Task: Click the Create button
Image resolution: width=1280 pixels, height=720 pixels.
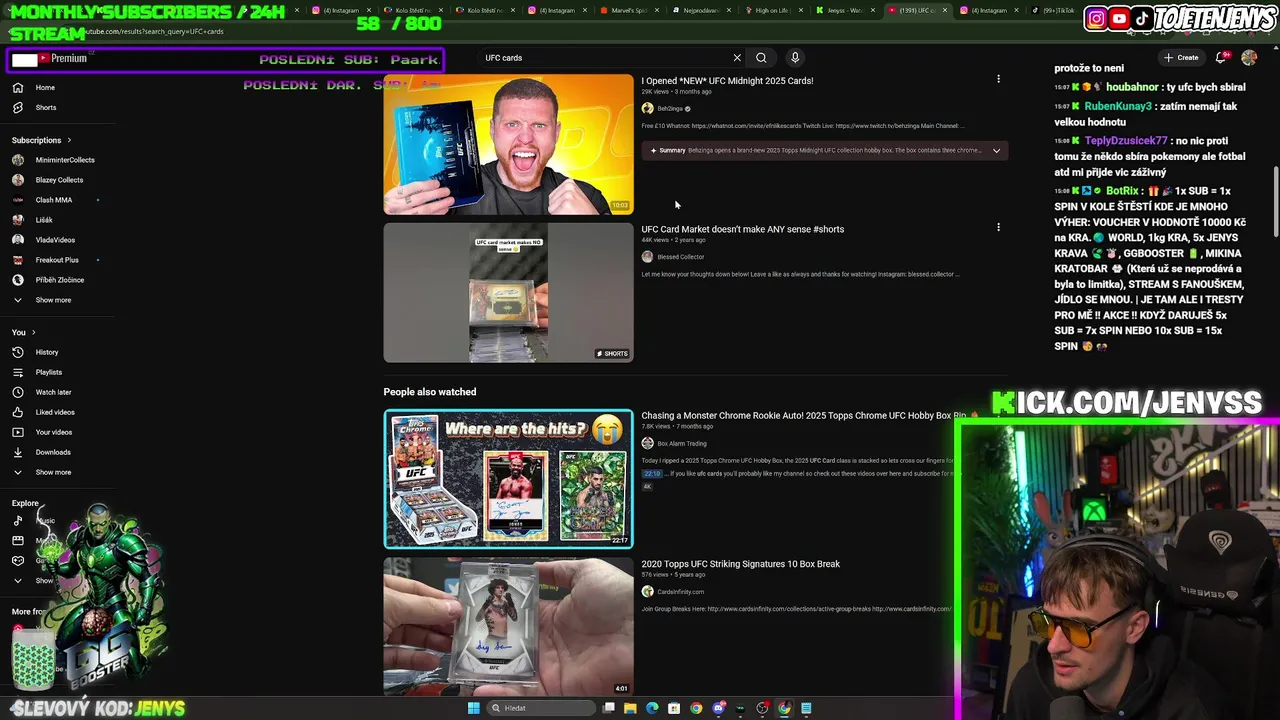Action: coord(1181,57)
